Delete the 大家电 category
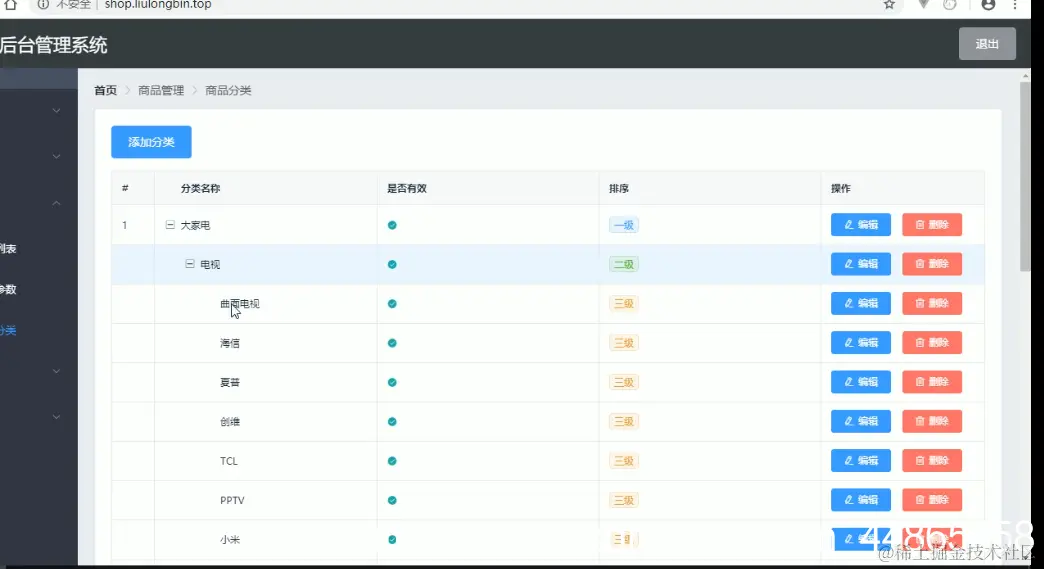Viewport: 1044px width, 569px height. pos(932,225)
